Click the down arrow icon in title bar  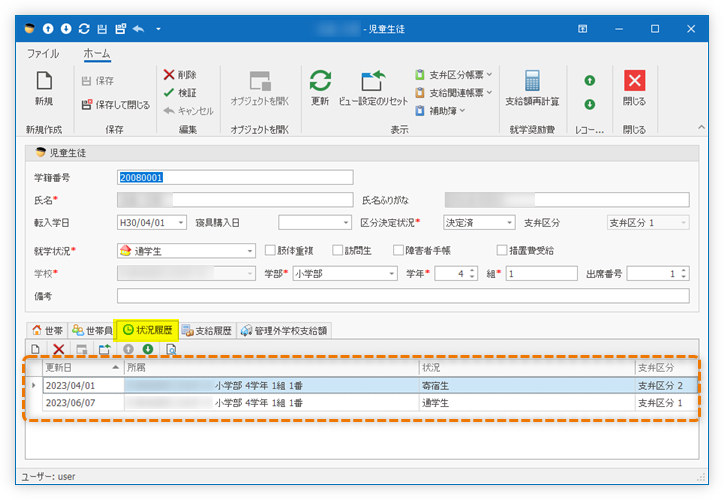coord(66,29)
